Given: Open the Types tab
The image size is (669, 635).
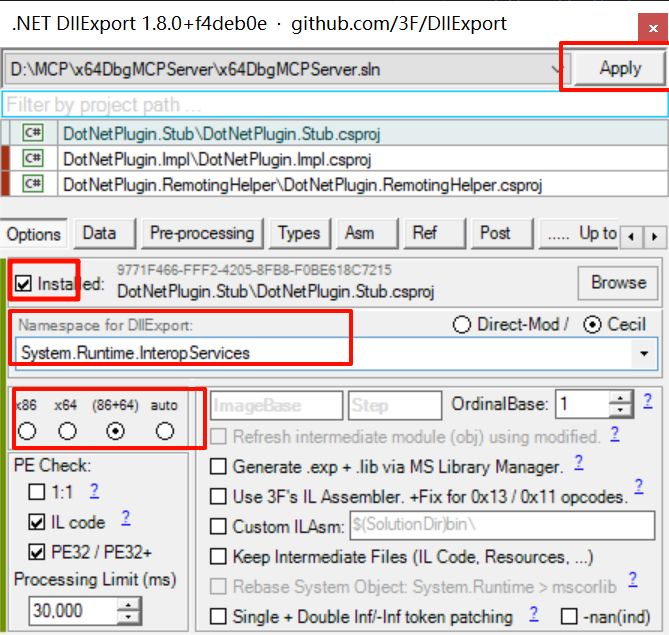Looking at the screenshot, I should point(298,233).
